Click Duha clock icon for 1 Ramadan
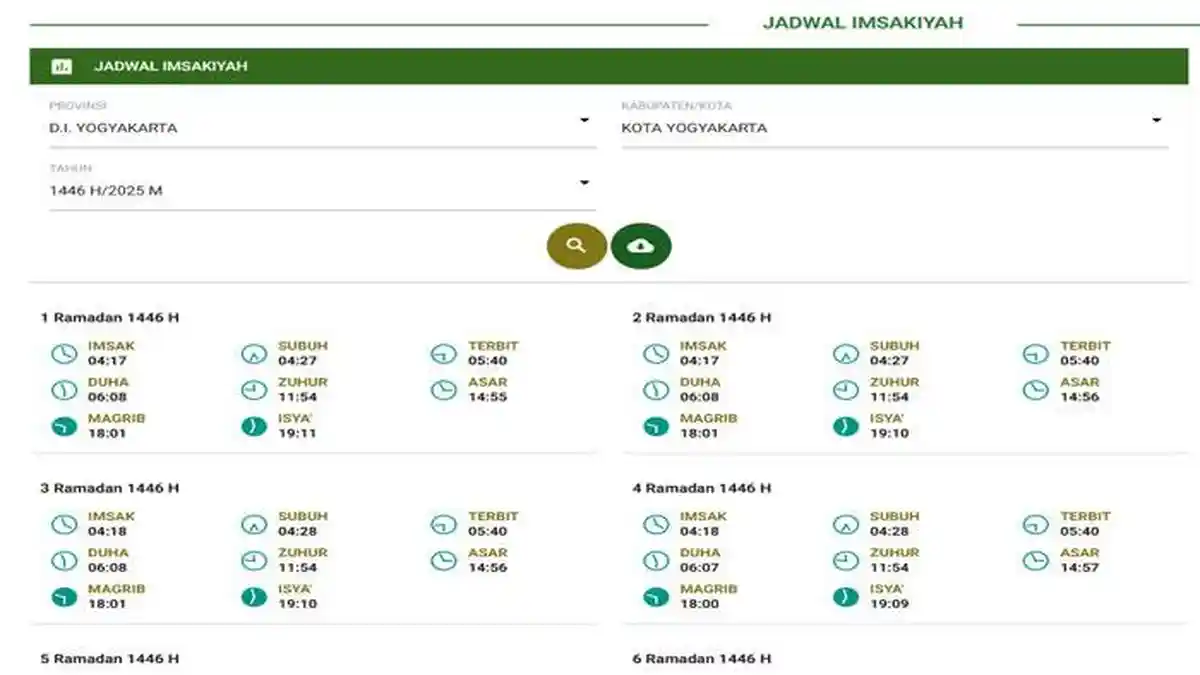1200x675 pixels. coord(64,390)
